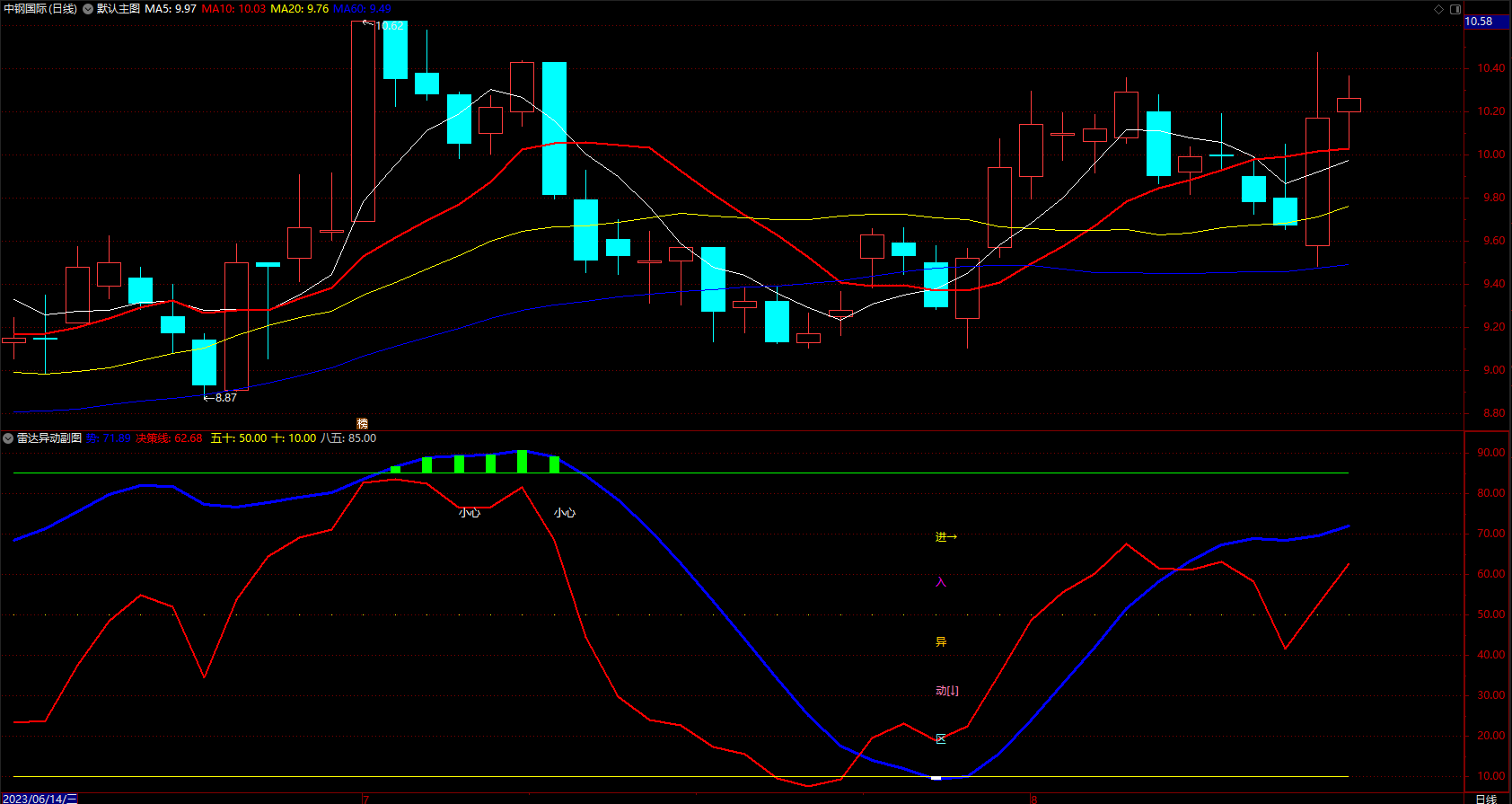Click the 默认主图 indicator name
The height and width of the screenshot is (804, 1512).
(119, 9)
